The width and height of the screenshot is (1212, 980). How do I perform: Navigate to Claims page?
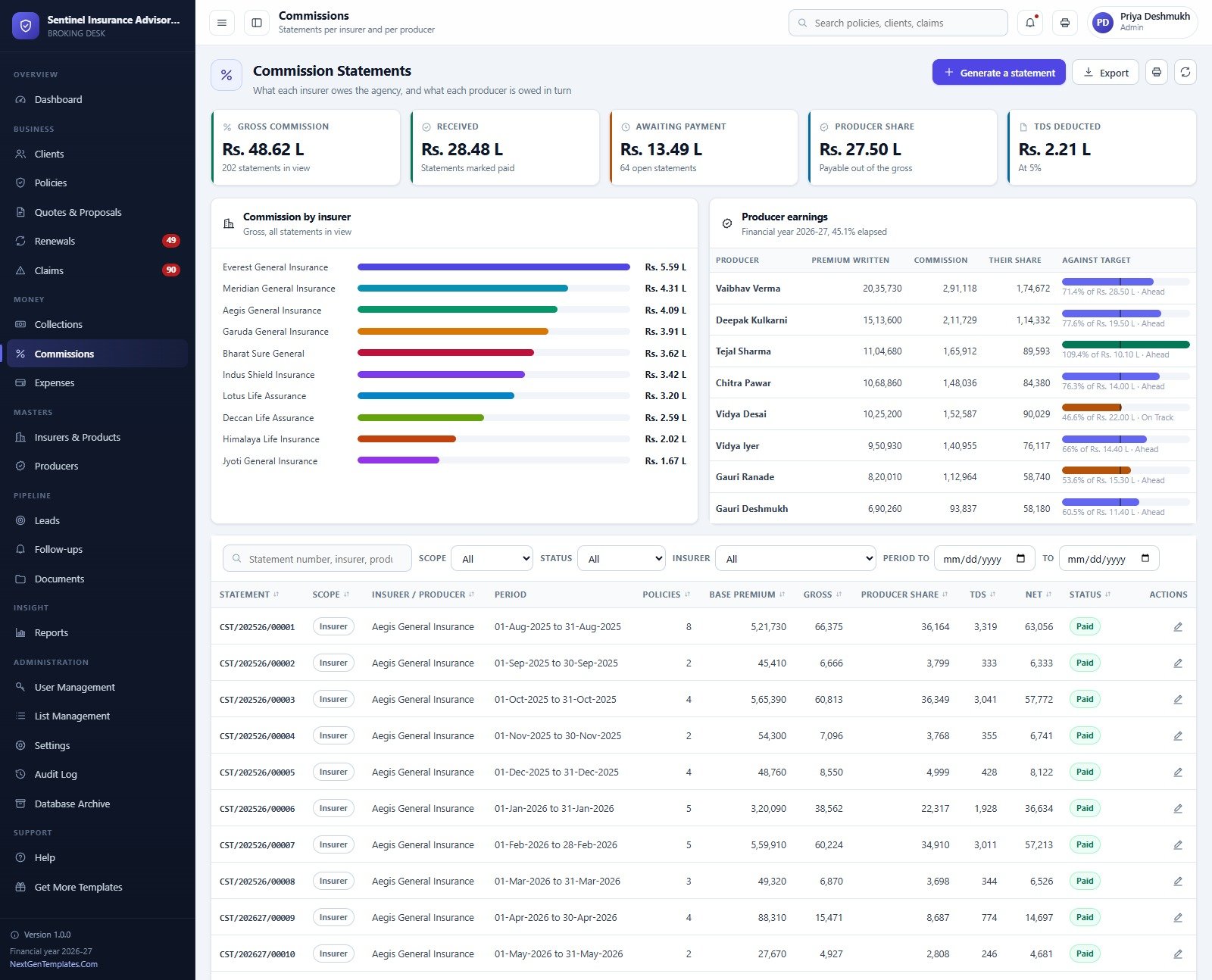(97, 271)
